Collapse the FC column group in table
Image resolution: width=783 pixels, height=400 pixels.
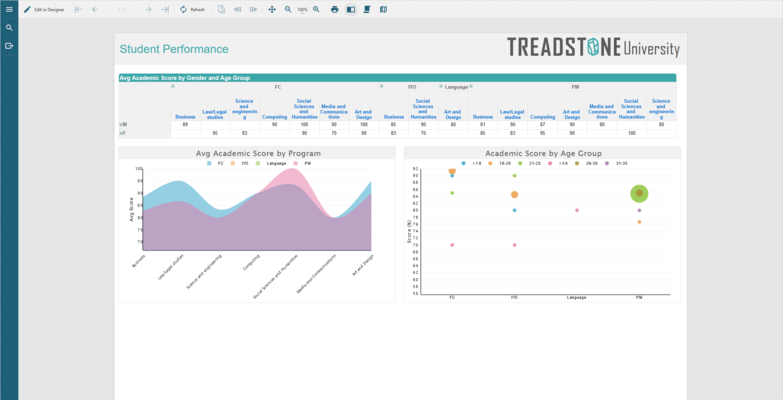click(x=173, y=87)
